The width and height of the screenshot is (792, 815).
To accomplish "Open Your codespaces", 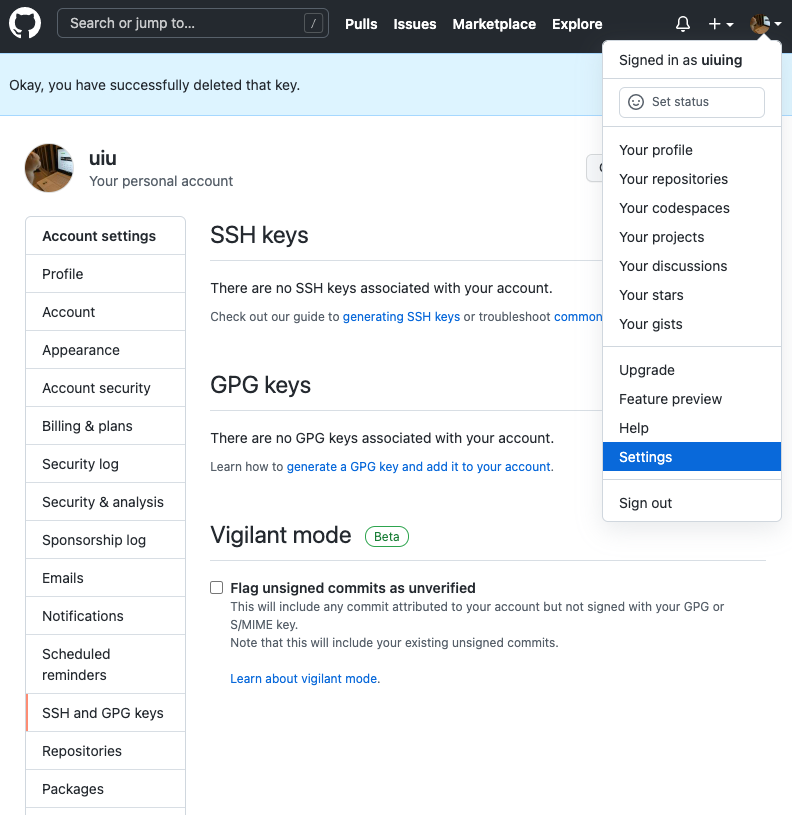I will point(692,208).
